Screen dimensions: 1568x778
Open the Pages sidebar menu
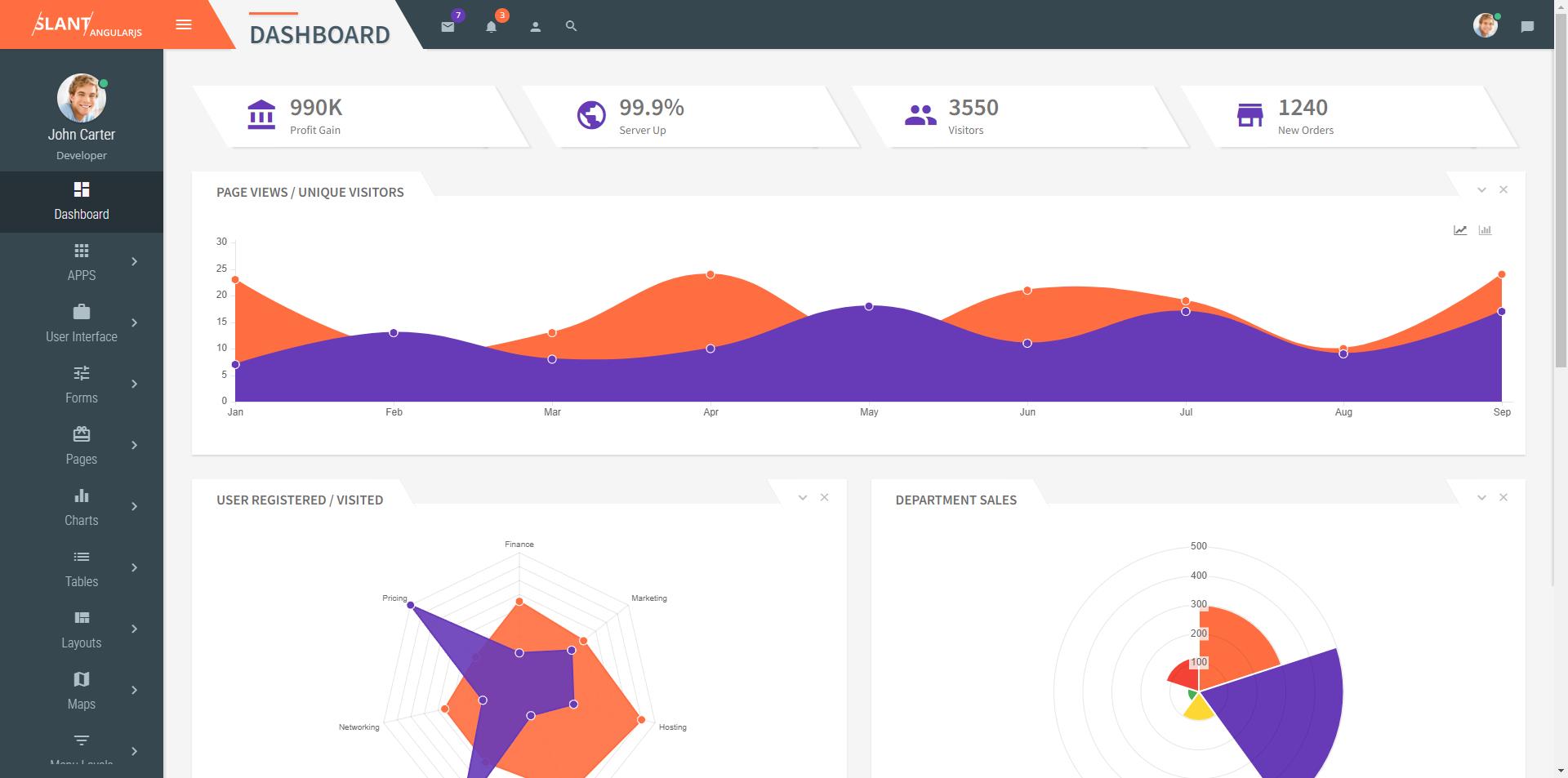pyautogui.click(x=82, y=447)
